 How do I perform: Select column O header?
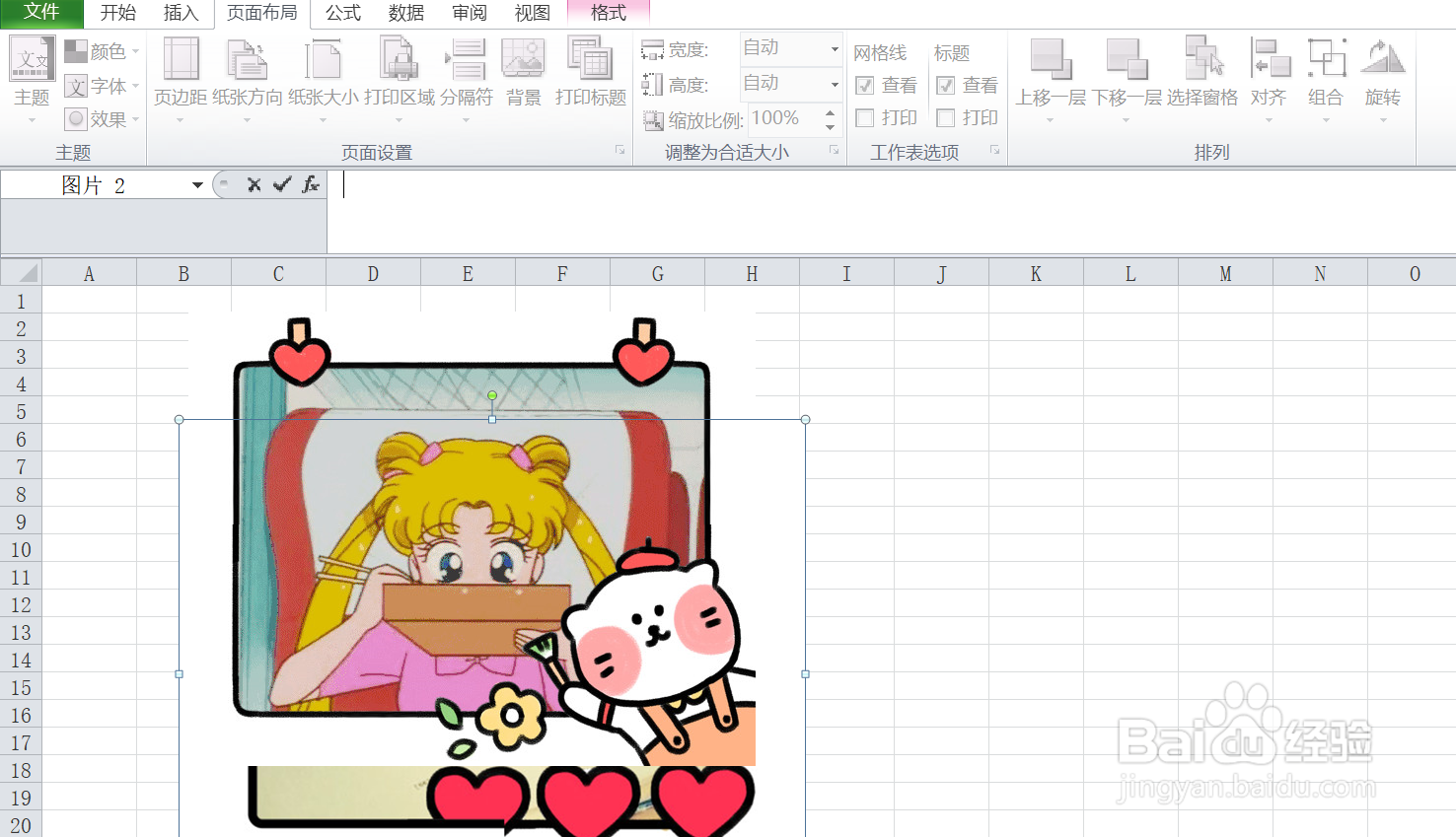1415,273
